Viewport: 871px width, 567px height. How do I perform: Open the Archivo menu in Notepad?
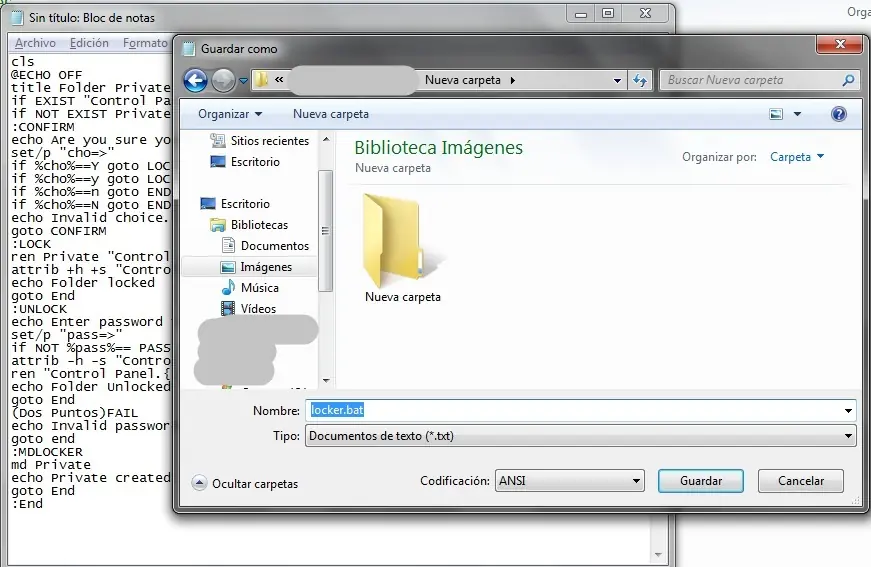[x=35, y=43]
